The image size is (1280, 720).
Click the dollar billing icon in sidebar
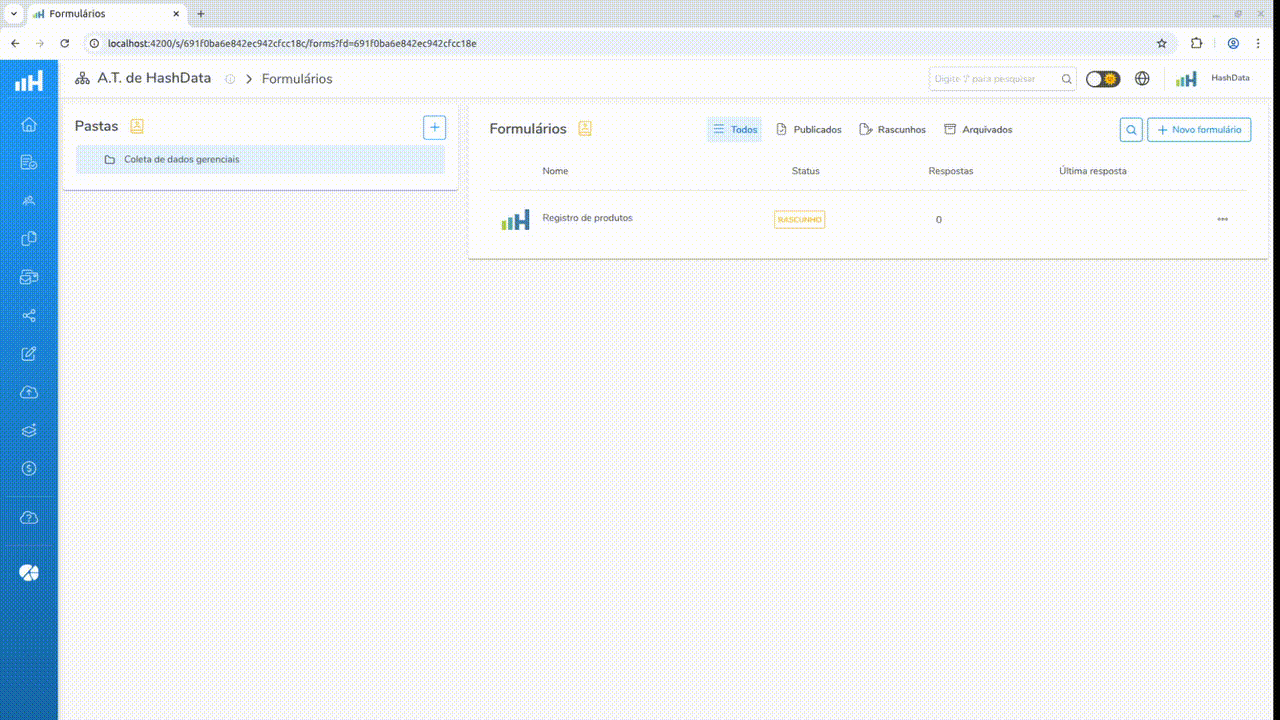click(29, 468)
